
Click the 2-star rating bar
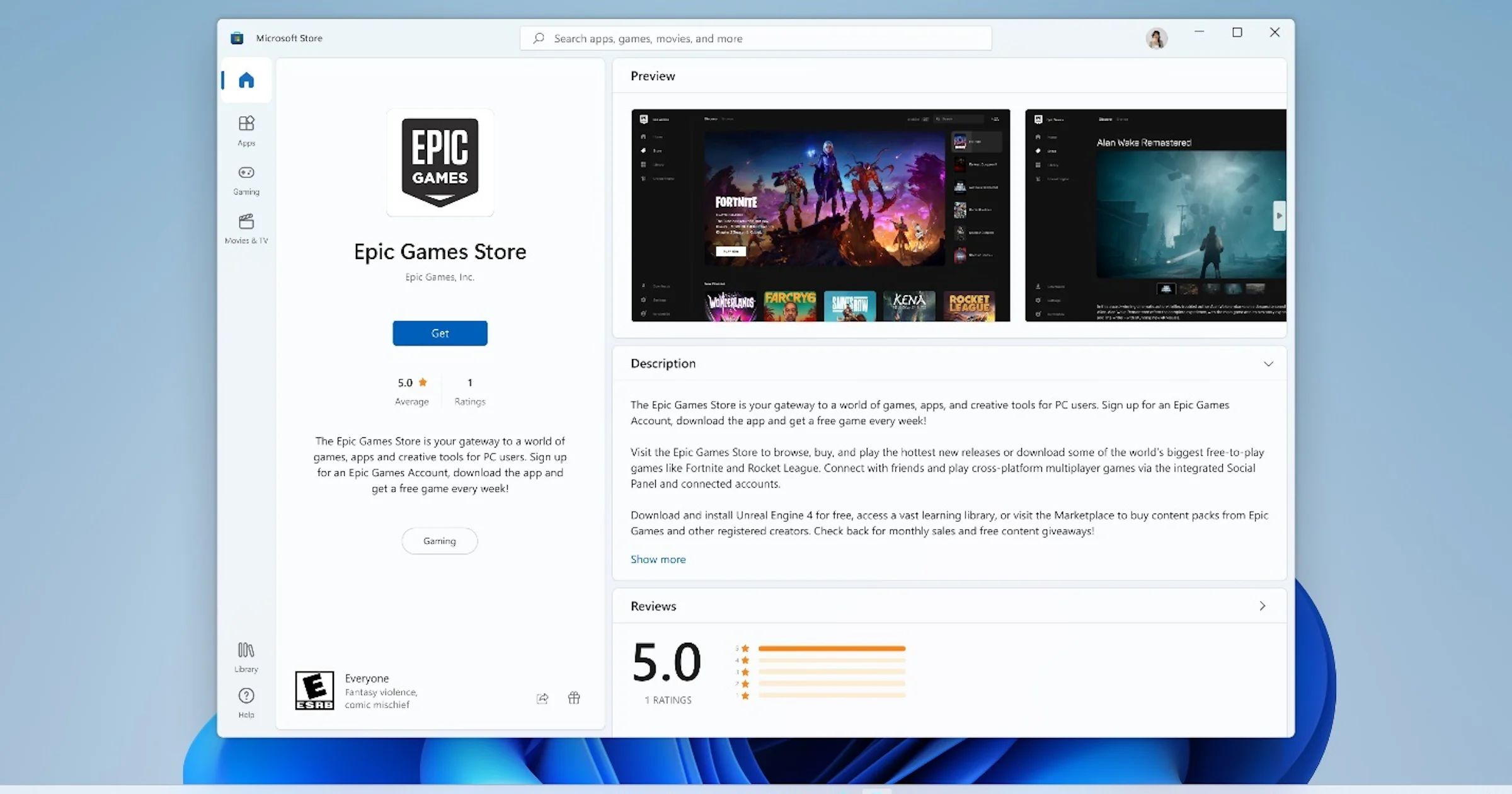832,684
